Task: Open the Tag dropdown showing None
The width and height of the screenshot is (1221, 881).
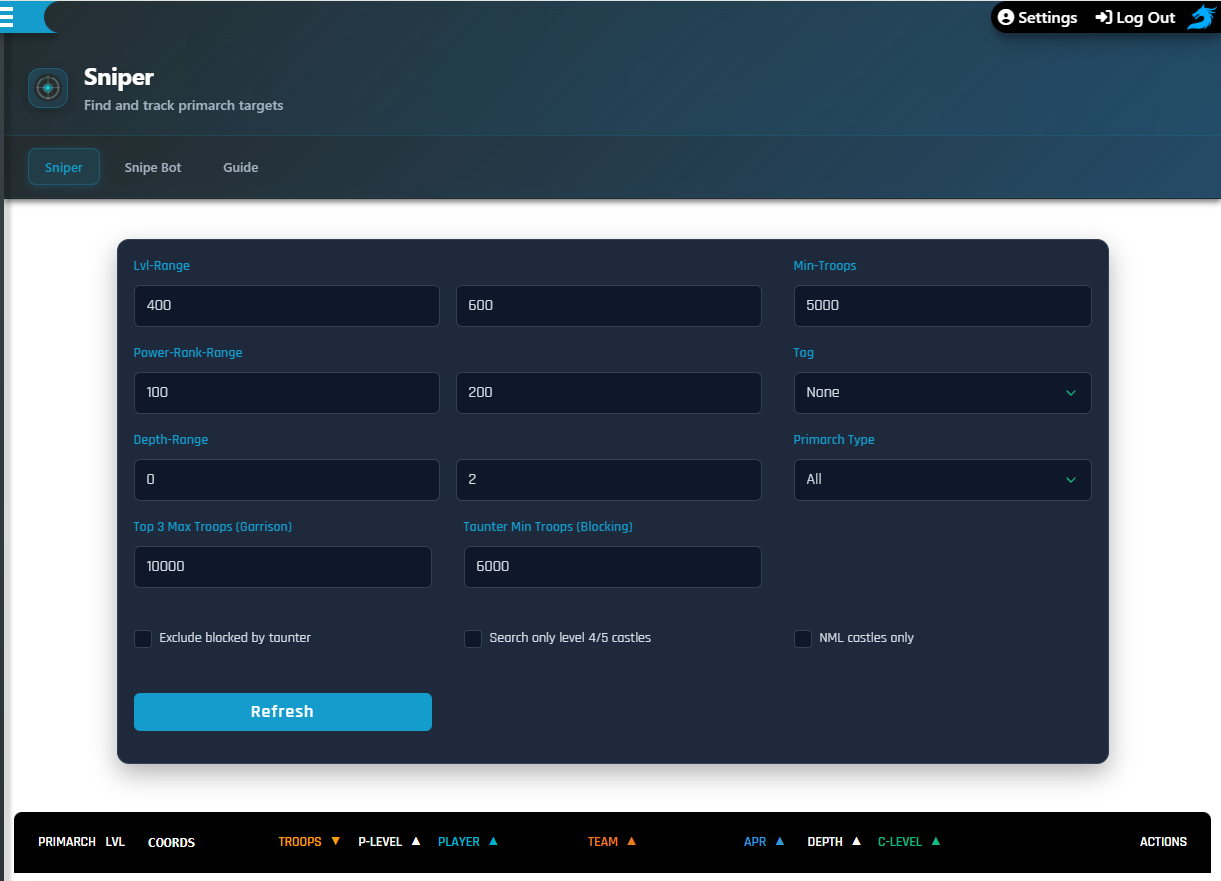Action: click(x=941, y=393)
